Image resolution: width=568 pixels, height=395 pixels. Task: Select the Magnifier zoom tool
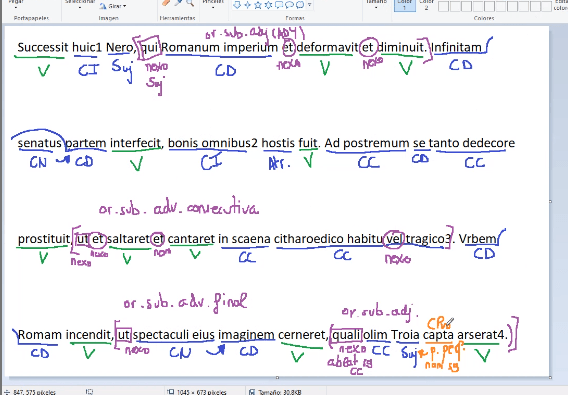click(190, 3)
